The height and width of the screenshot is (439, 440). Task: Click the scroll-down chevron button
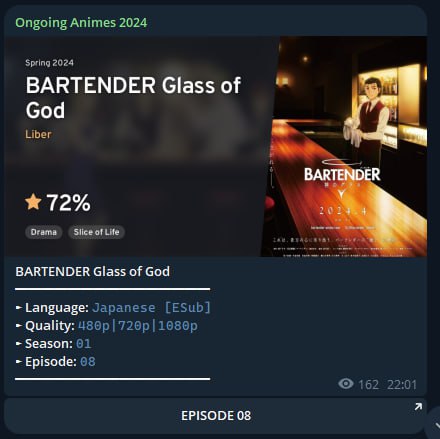[x=435, y=424]
